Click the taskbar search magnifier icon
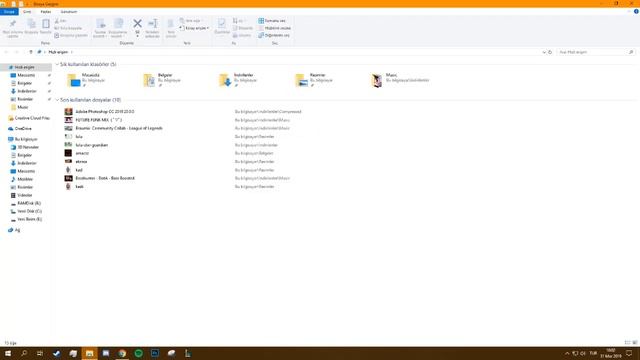This screenshot has height=360, width=640. coord(24,353)
